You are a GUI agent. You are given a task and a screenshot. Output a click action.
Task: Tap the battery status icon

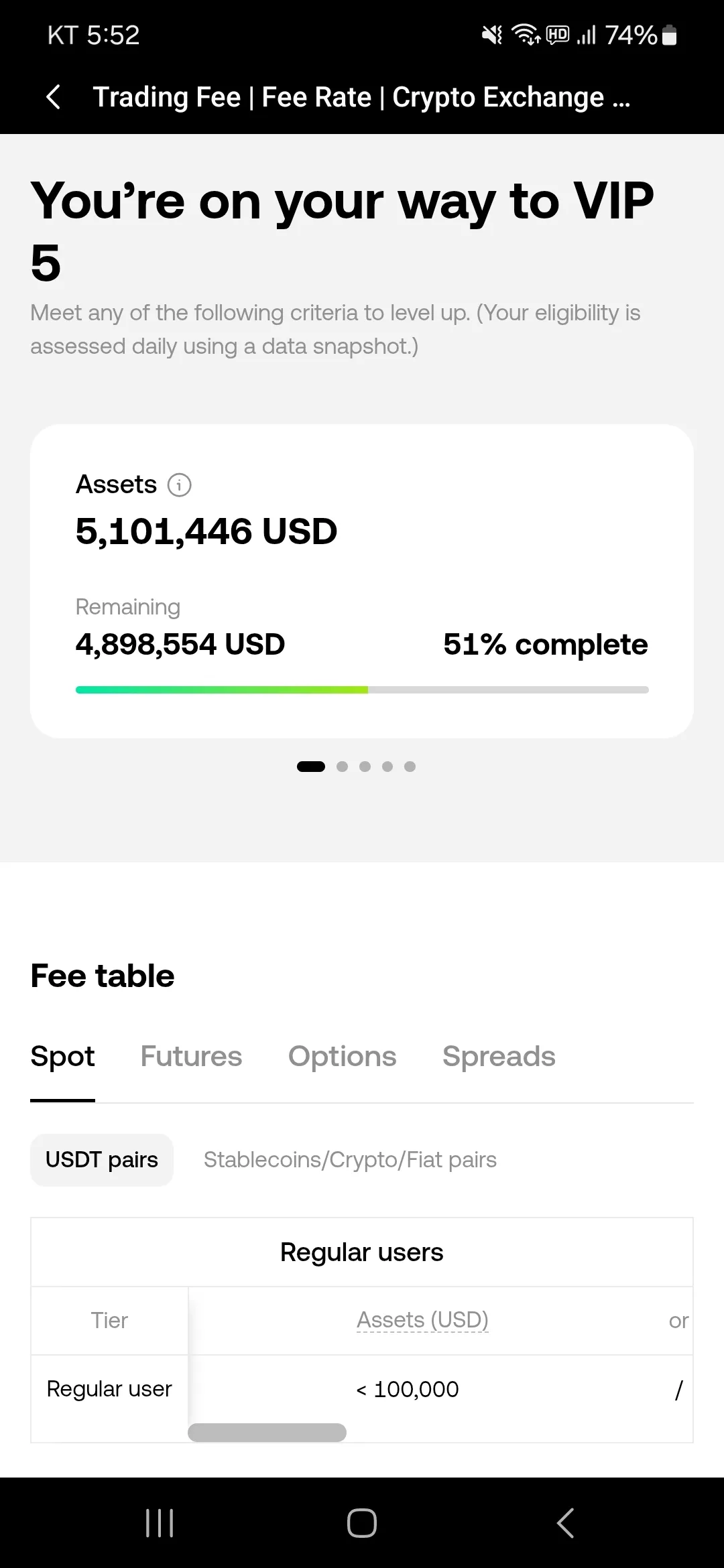pos(669,35)
